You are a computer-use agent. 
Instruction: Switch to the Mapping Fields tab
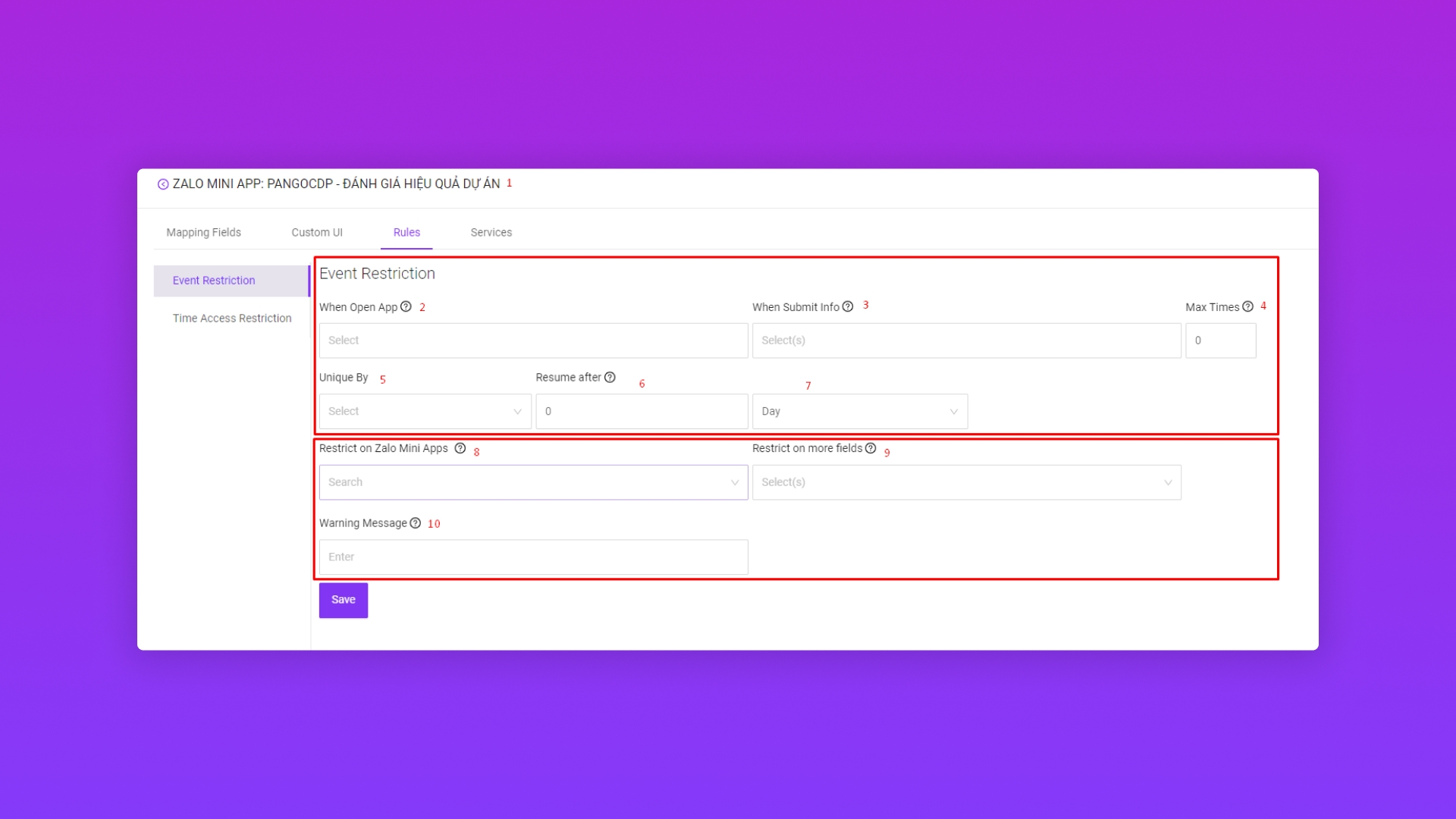[x=203, y=232]
